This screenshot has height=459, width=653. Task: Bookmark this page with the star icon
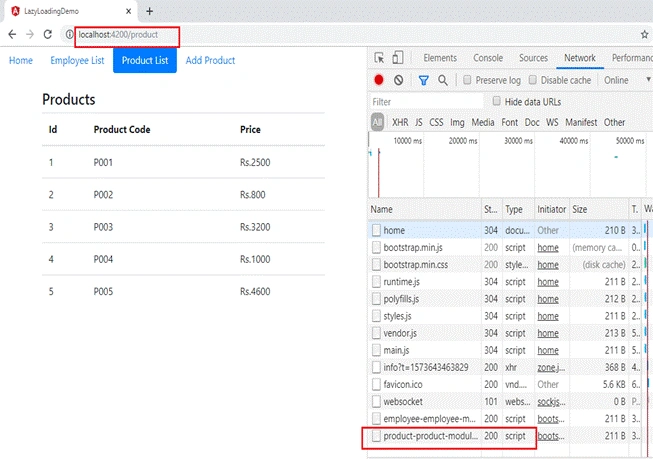pos(645,35)
